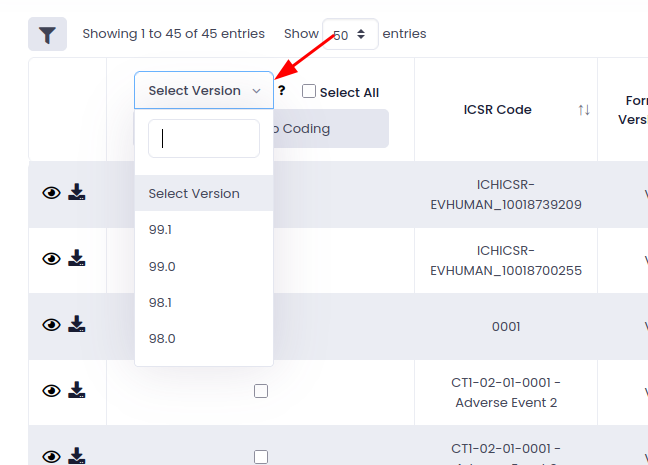Pick the Select Version placeholder option
This screenshot has height=465, width=648.
point(194,193)
